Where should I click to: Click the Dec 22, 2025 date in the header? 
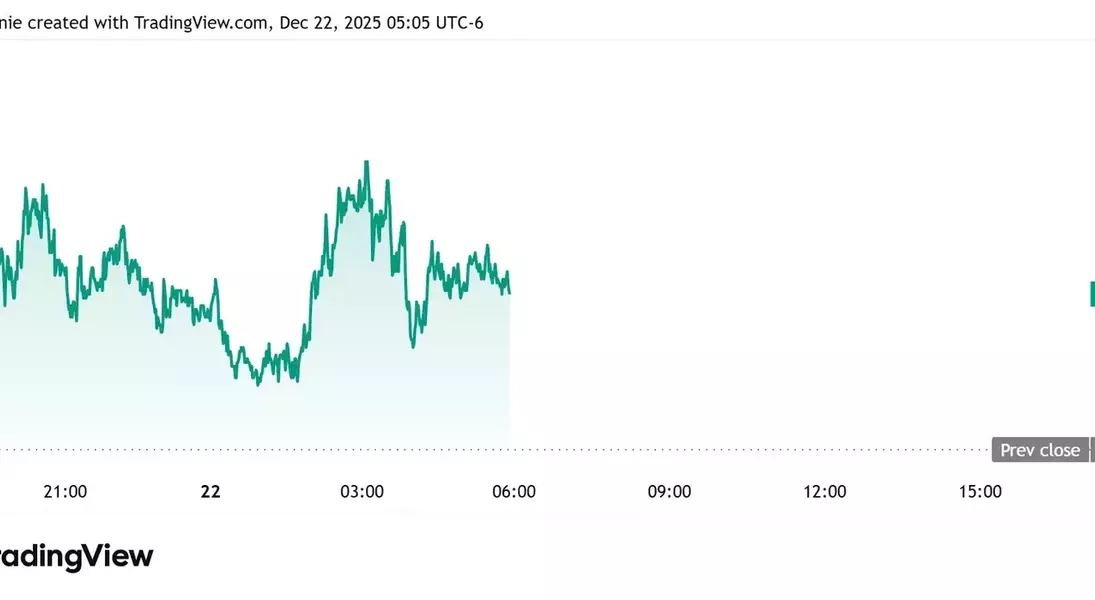(330, 22)
